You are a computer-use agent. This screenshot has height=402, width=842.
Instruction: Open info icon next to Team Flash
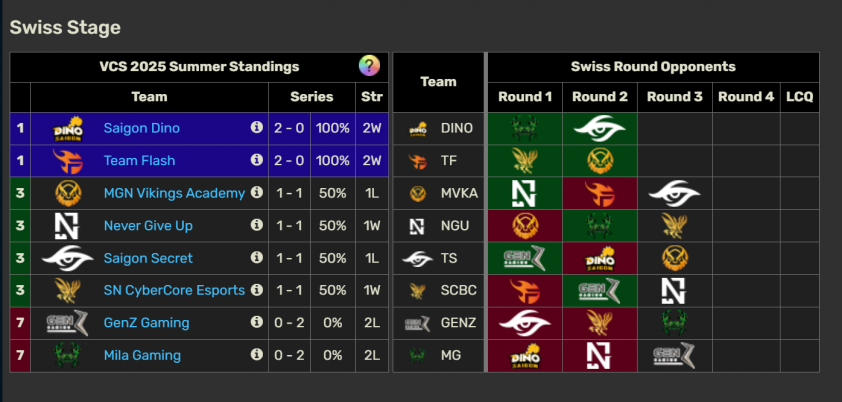point(257,159)
